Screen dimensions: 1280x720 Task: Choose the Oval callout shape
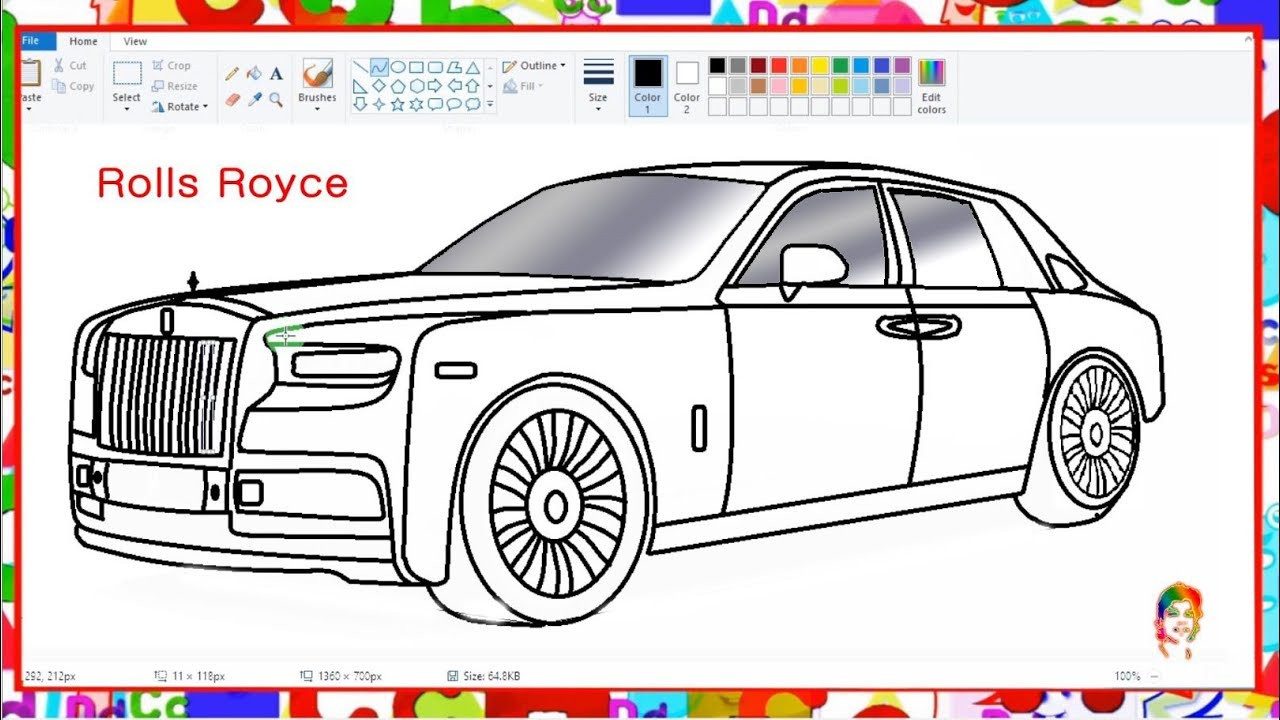coord(454,104)
